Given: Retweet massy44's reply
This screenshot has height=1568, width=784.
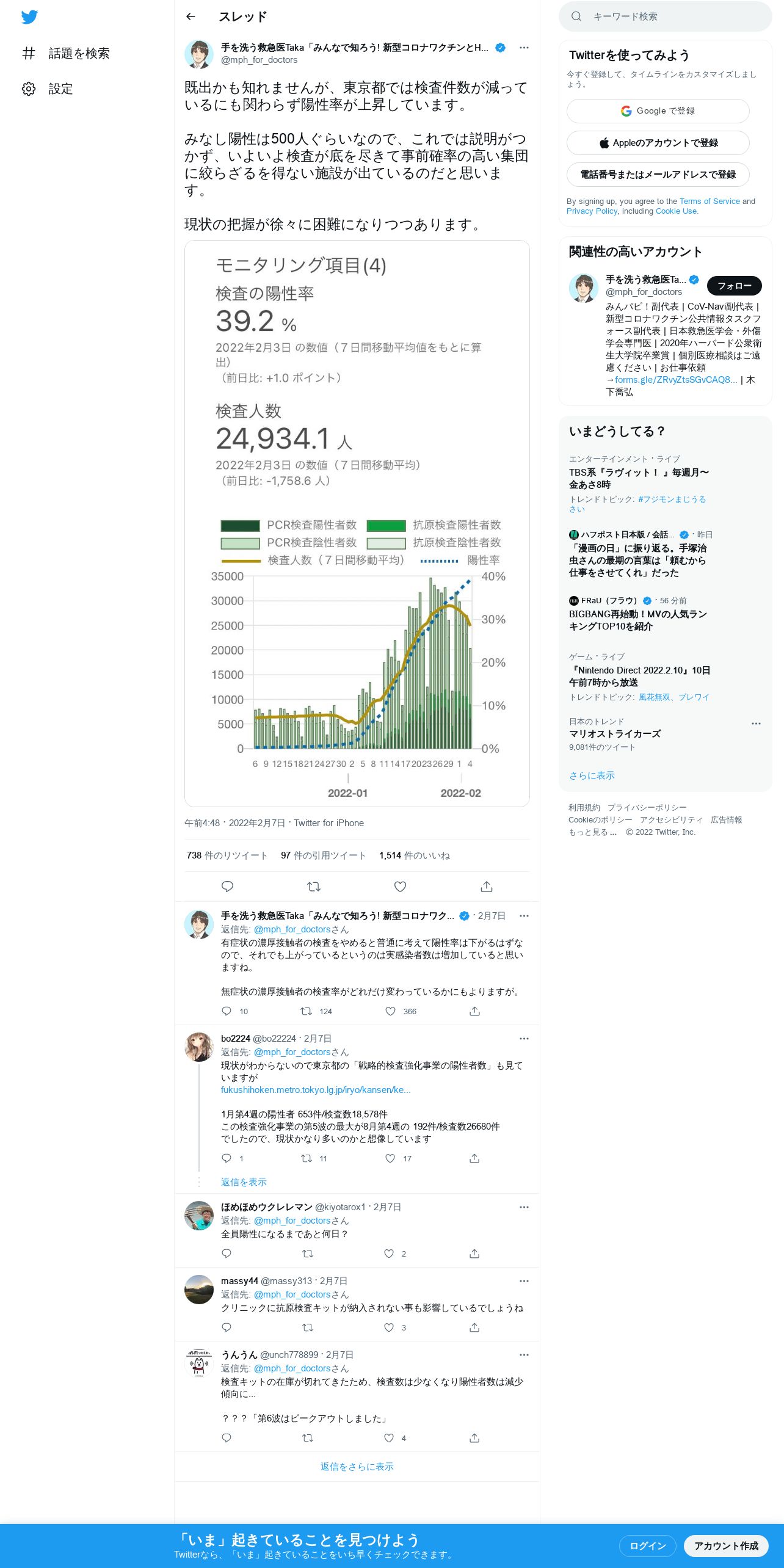Looking at the screenshot, I should coord(308,1327).
